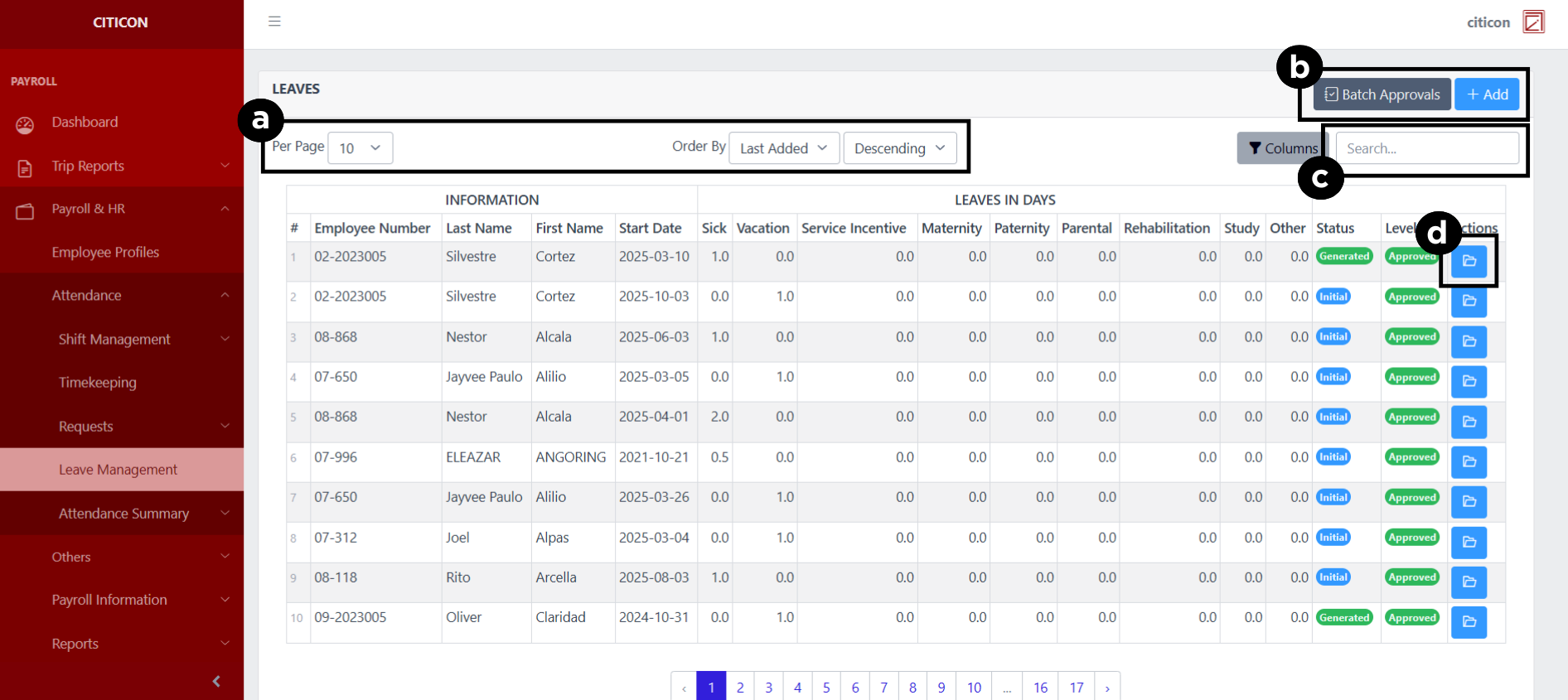Open folder action for Silvestre 2025-03-10 row

(x=1469, y=261)
